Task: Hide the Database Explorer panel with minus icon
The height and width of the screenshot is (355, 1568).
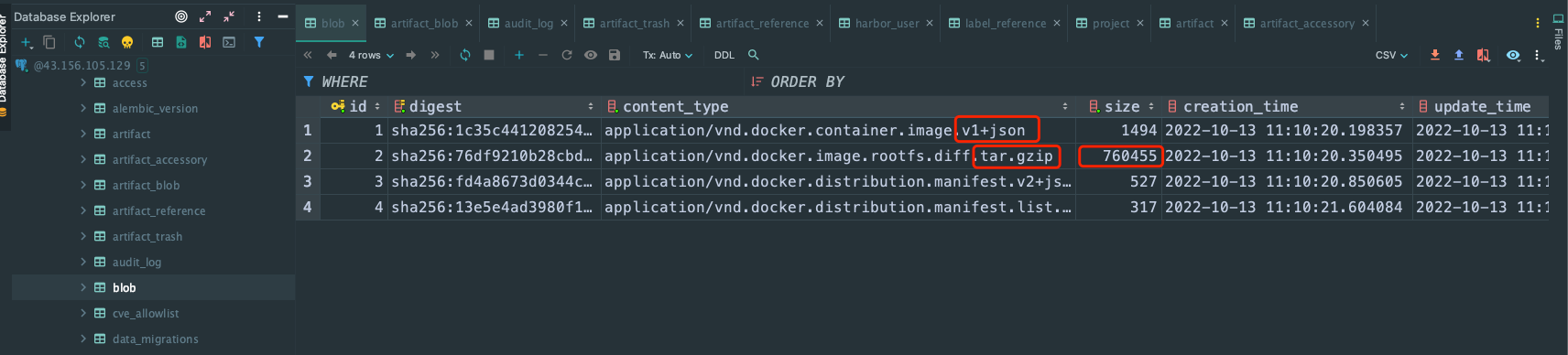Action: pyautogui.click(x=283, y=16)
